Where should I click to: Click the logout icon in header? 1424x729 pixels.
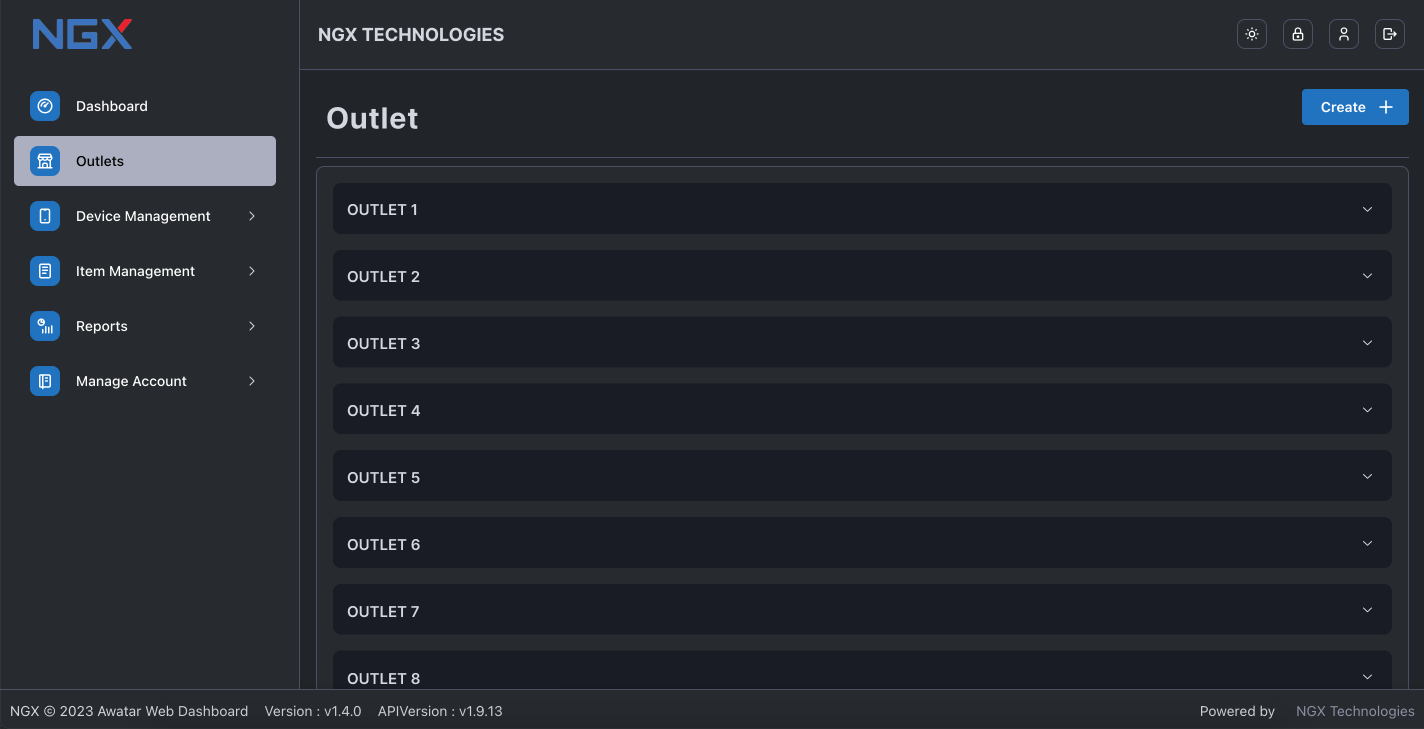point(1390,34)
